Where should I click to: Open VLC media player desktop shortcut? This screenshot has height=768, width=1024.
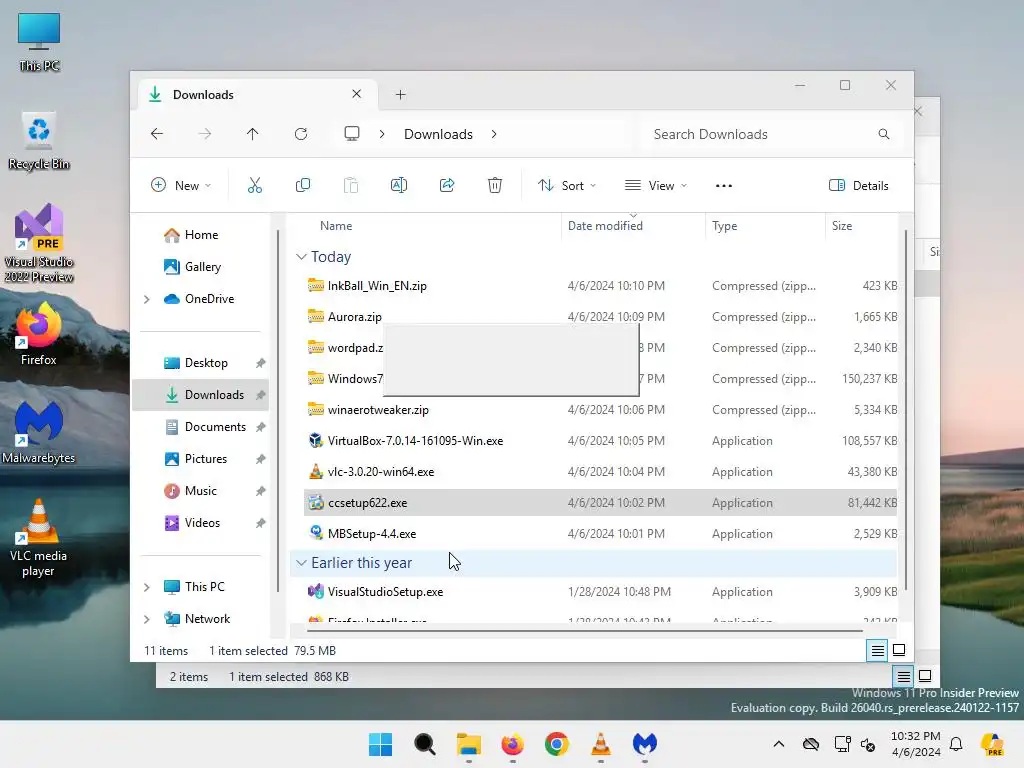39,538
